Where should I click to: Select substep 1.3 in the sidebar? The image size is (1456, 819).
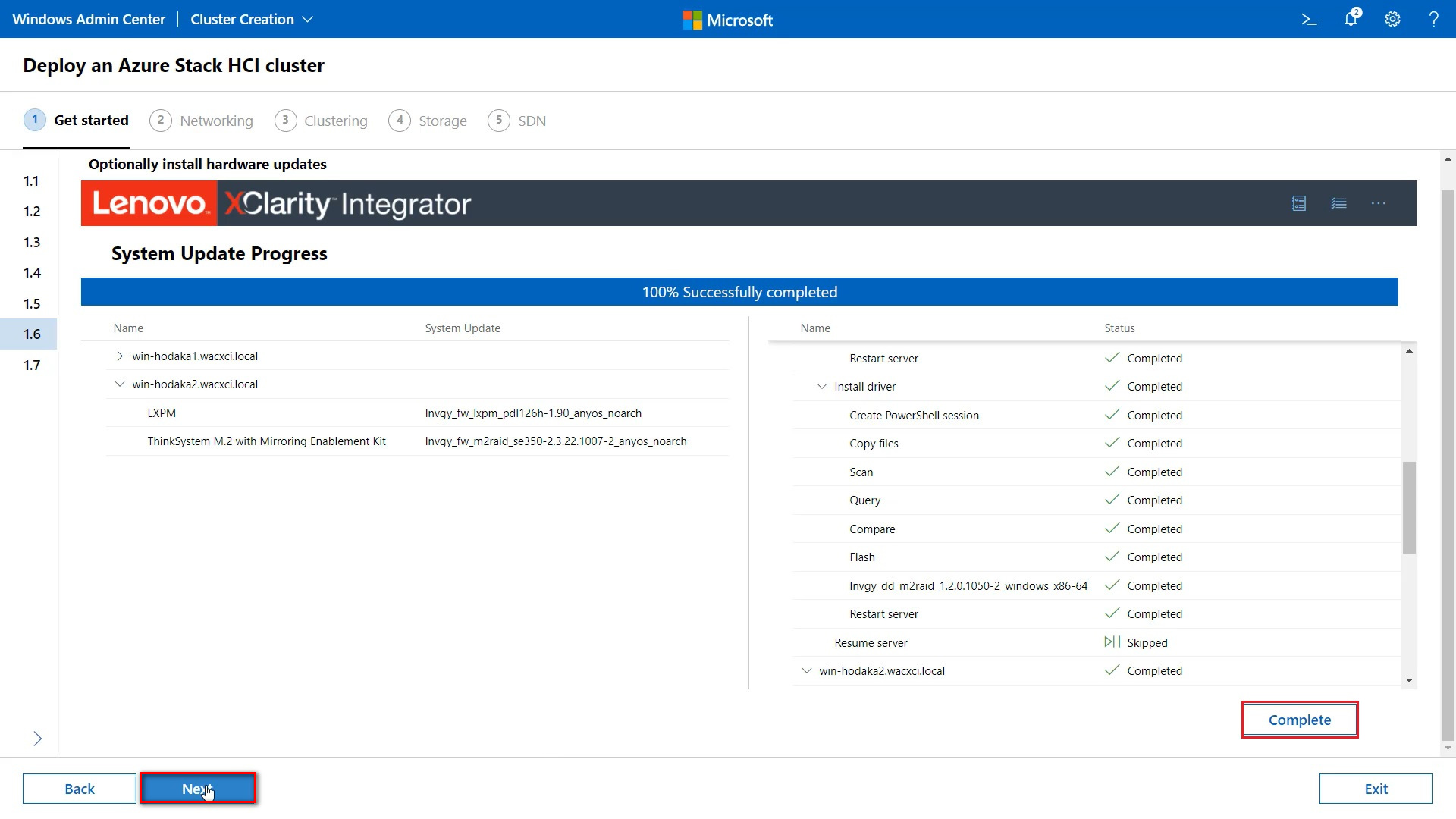click(x=32, y=242)
